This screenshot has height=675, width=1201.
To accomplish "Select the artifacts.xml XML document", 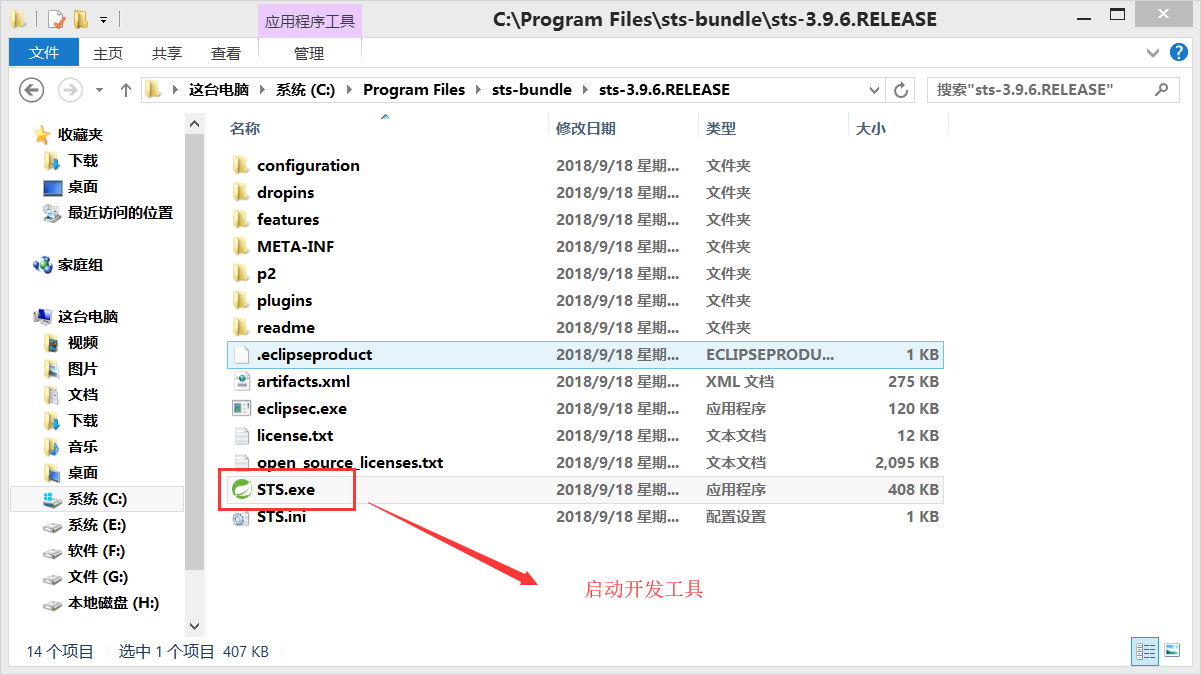I will 304,381.
